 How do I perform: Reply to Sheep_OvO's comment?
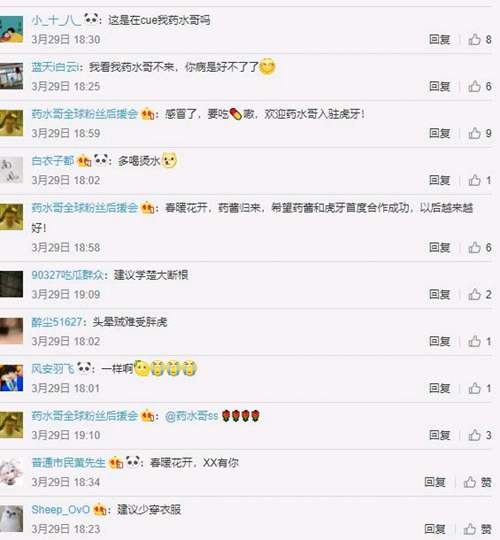(x=435, y=529)
